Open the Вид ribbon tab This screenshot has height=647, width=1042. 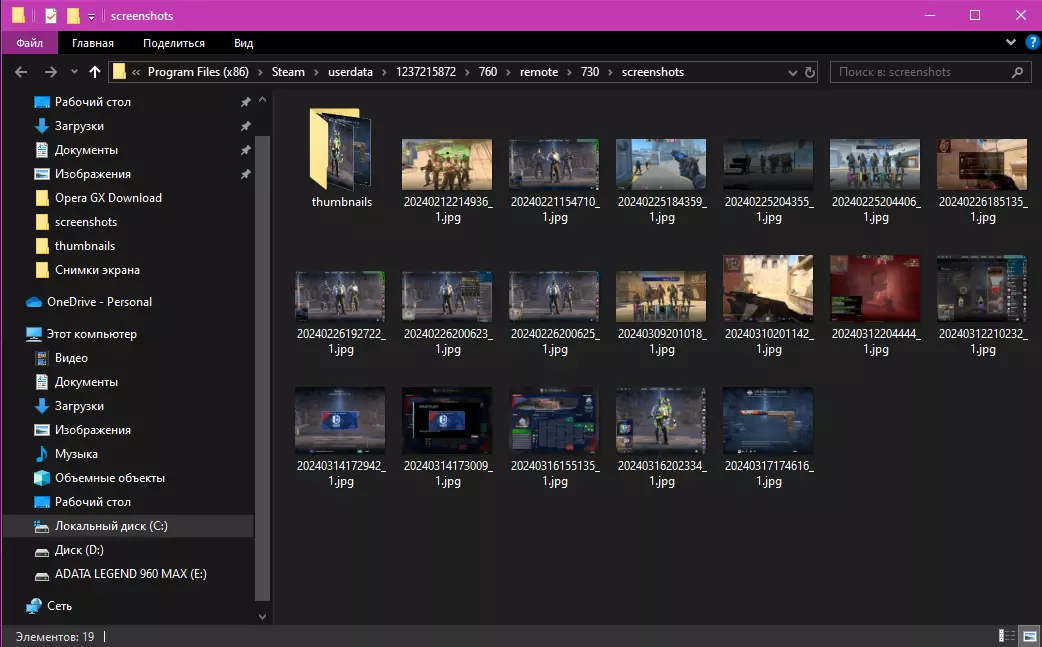243,43
